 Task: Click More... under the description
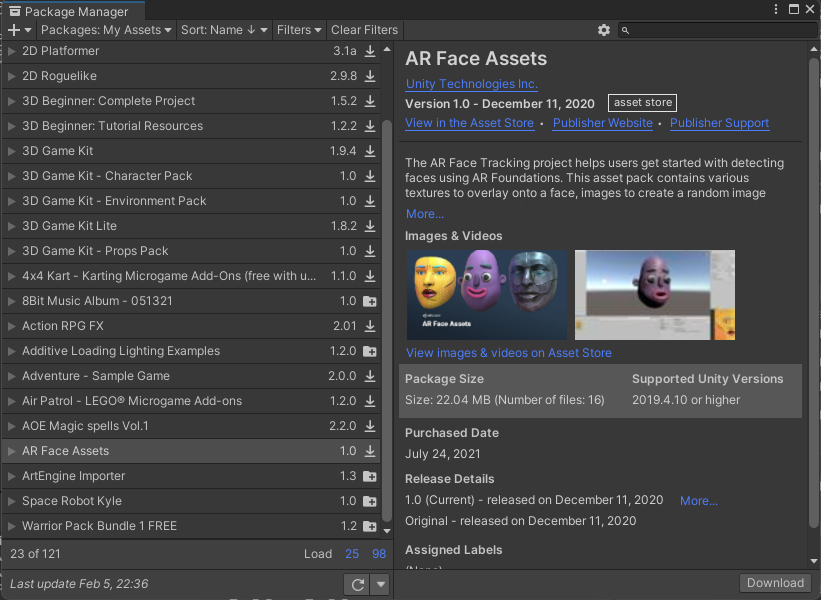pyautogui.click(x=425, y=214)
